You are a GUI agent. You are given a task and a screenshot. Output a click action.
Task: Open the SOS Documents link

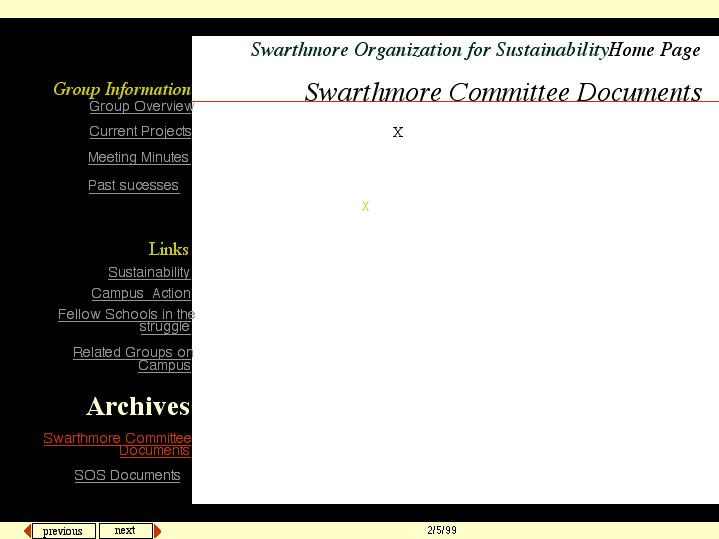click(127, 475)
